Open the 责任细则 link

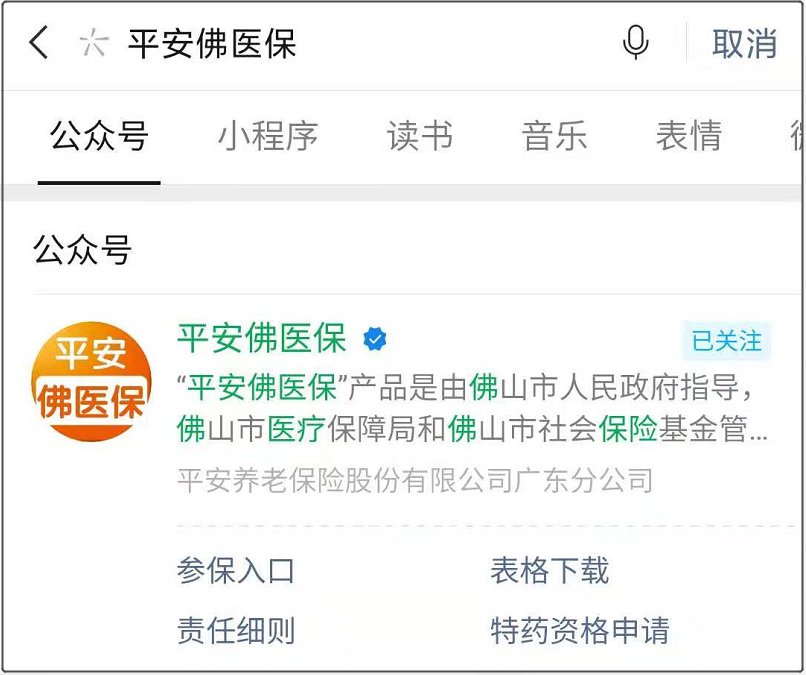click(x=236, y=631)
